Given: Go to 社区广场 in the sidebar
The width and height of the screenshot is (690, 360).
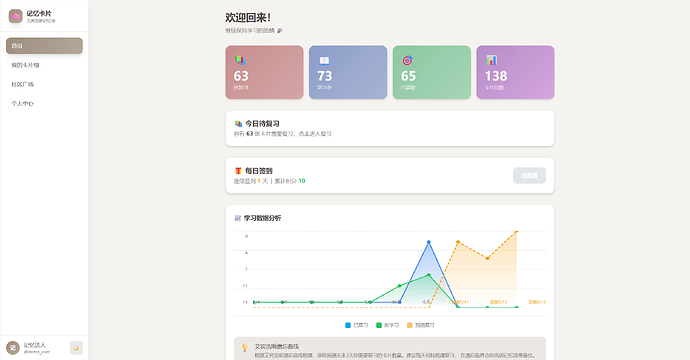Looking at the screenshot, I should [44, 84].
